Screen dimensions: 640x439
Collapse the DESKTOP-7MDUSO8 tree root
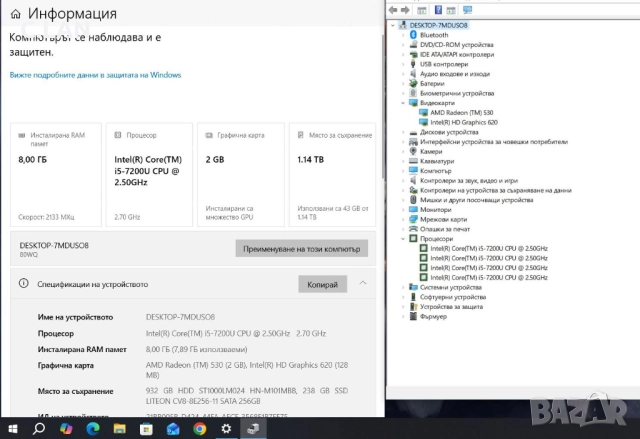[x=393, y=25]
